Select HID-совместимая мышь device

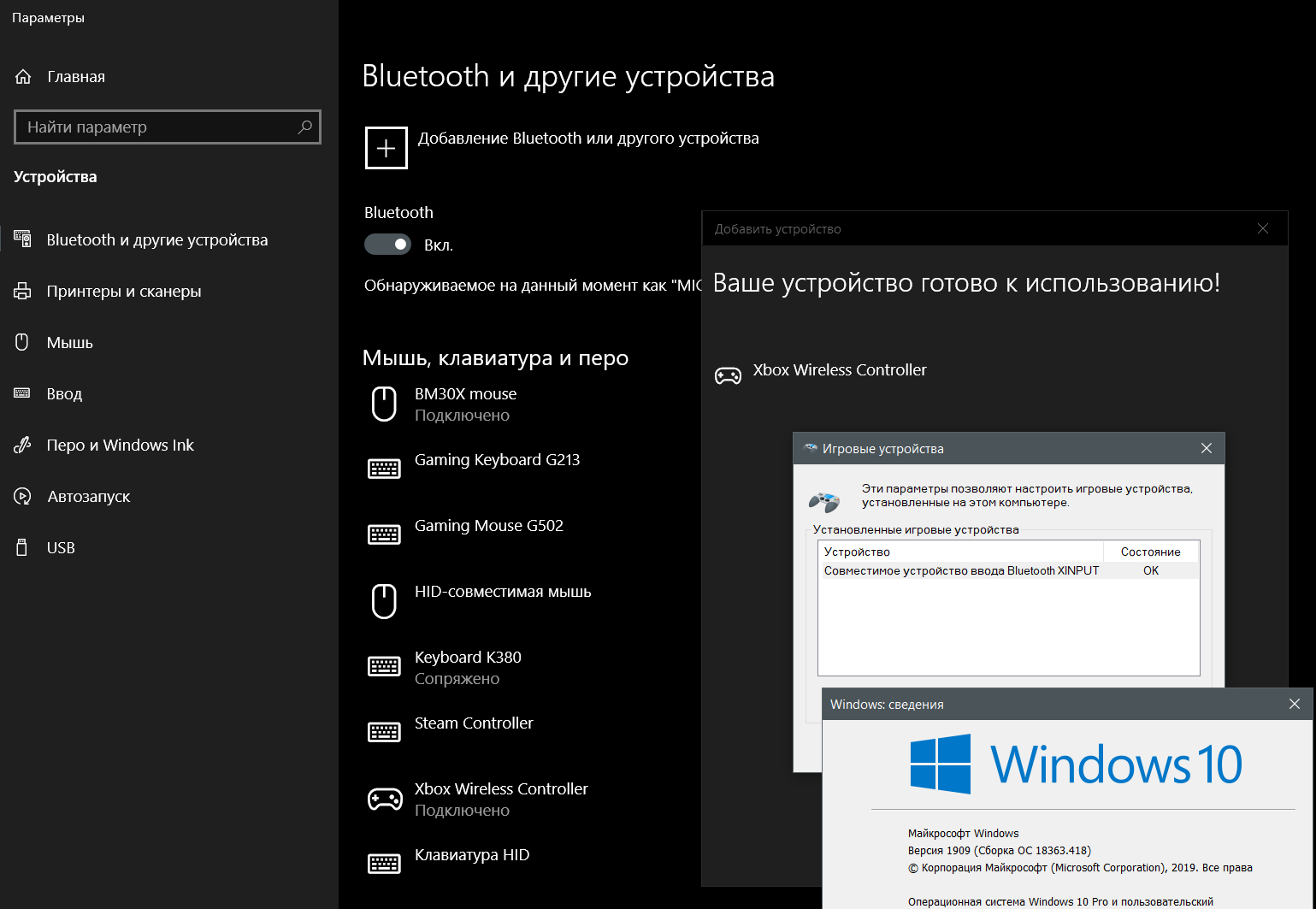(x=503, y=592)
